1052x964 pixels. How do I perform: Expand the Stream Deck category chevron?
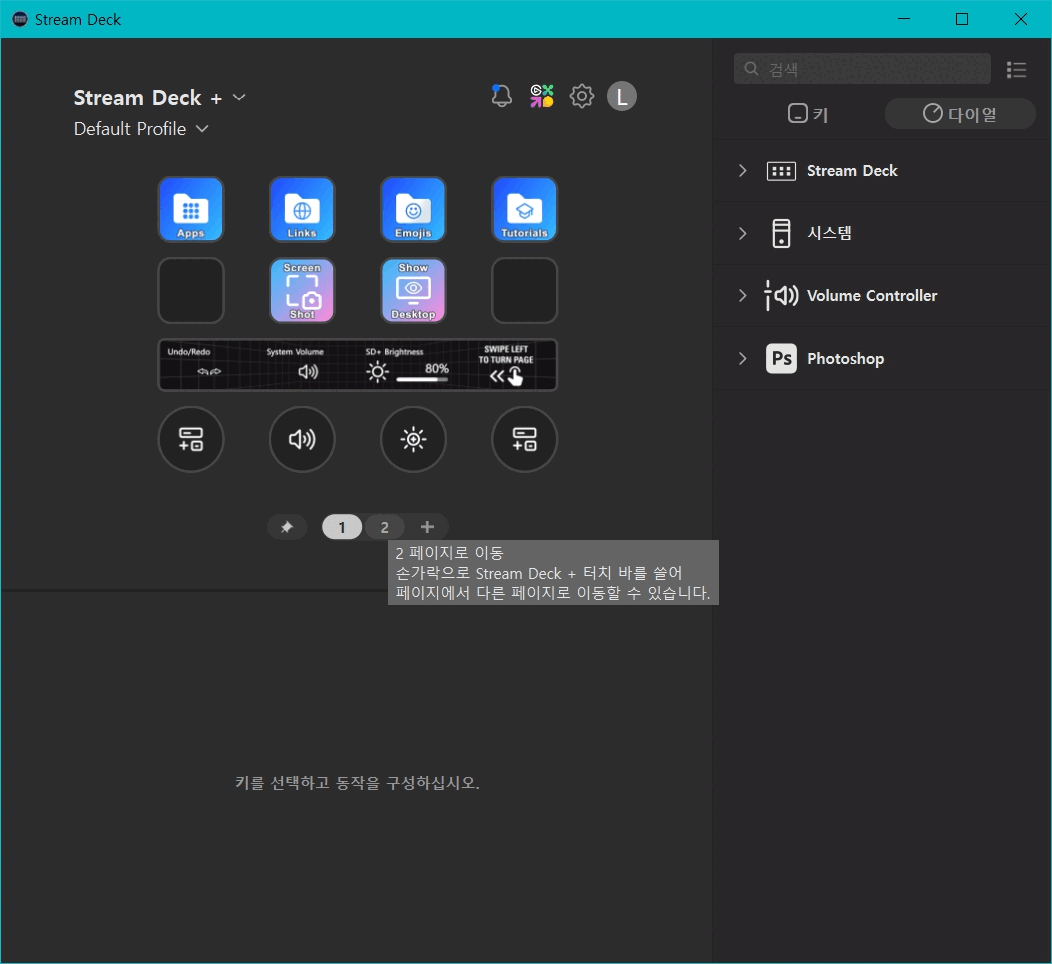coord(742,170)
